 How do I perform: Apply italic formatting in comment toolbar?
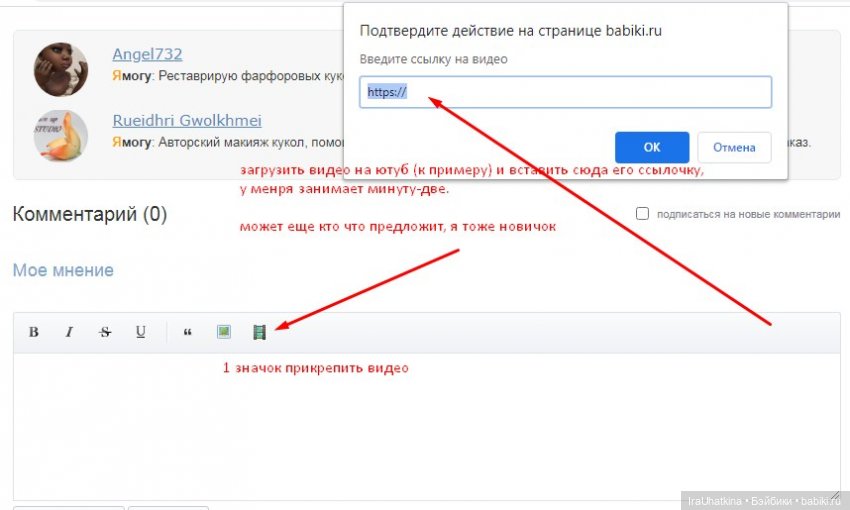click(69, 332)
